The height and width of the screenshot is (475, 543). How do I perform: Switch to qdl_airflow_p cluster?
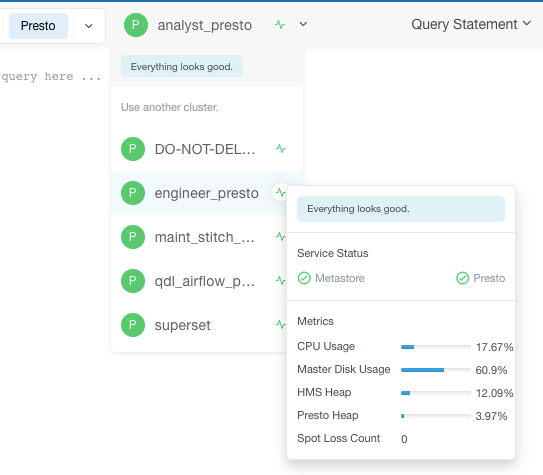[207, 281]
